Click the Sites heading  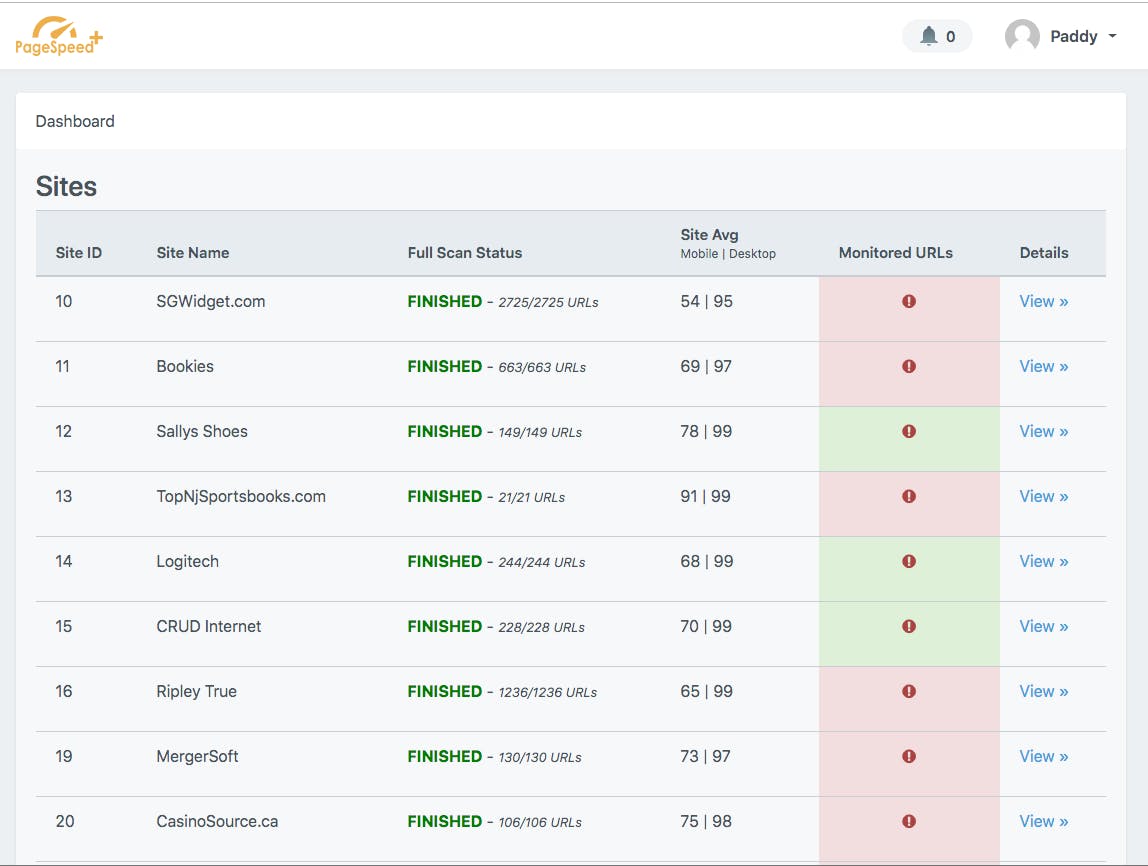(66, 186)
